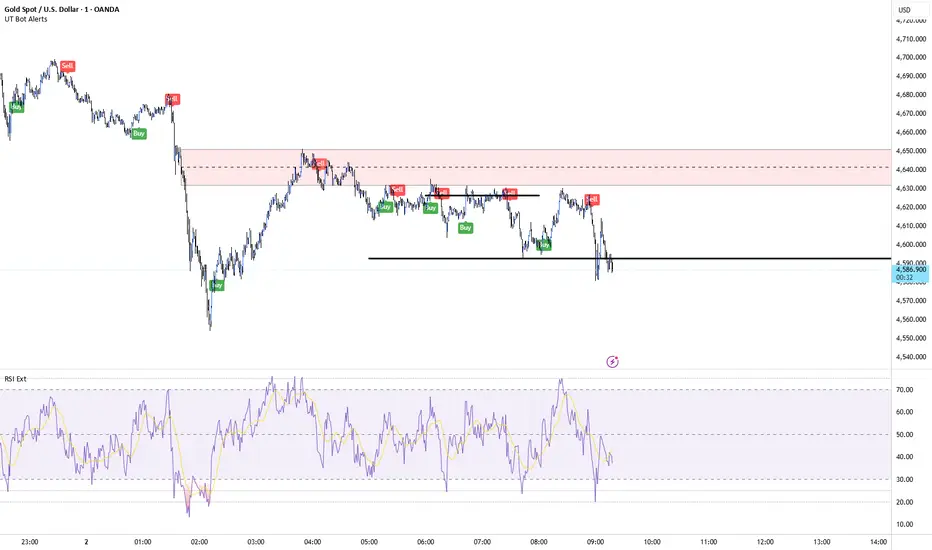Click the UT Bot Alerts indicator label

(x=26, y=19)
